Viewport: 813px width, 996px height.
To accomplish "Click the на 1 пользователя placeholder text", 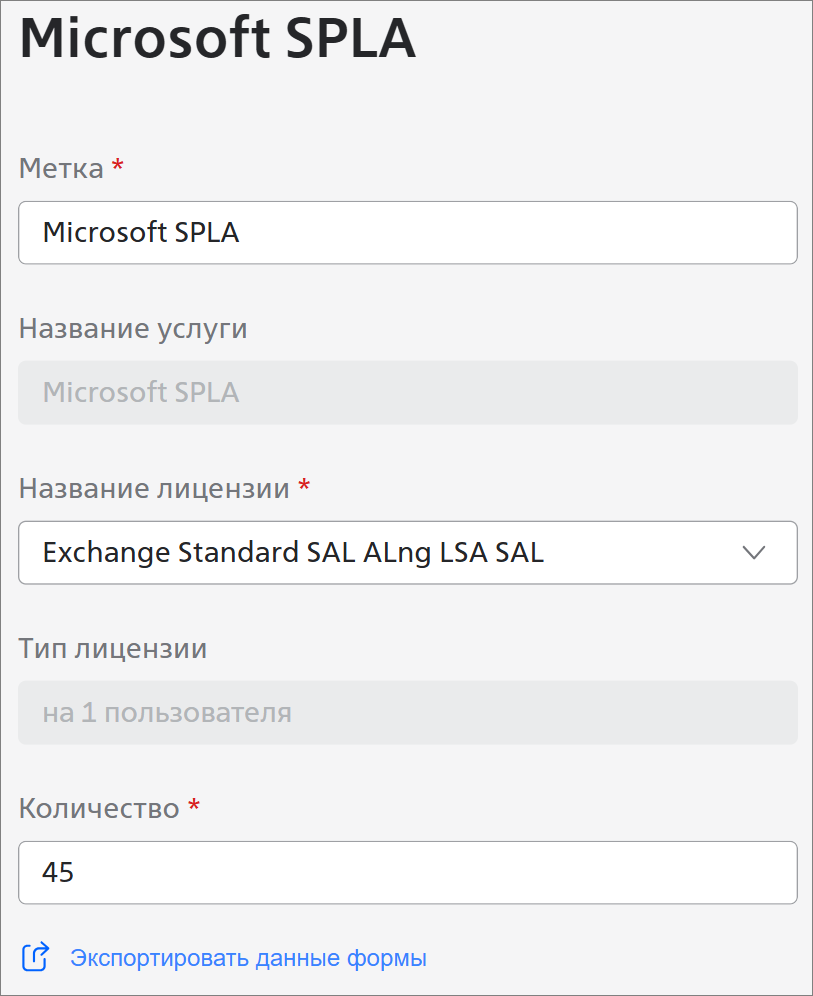I will [x=167, y=713].
